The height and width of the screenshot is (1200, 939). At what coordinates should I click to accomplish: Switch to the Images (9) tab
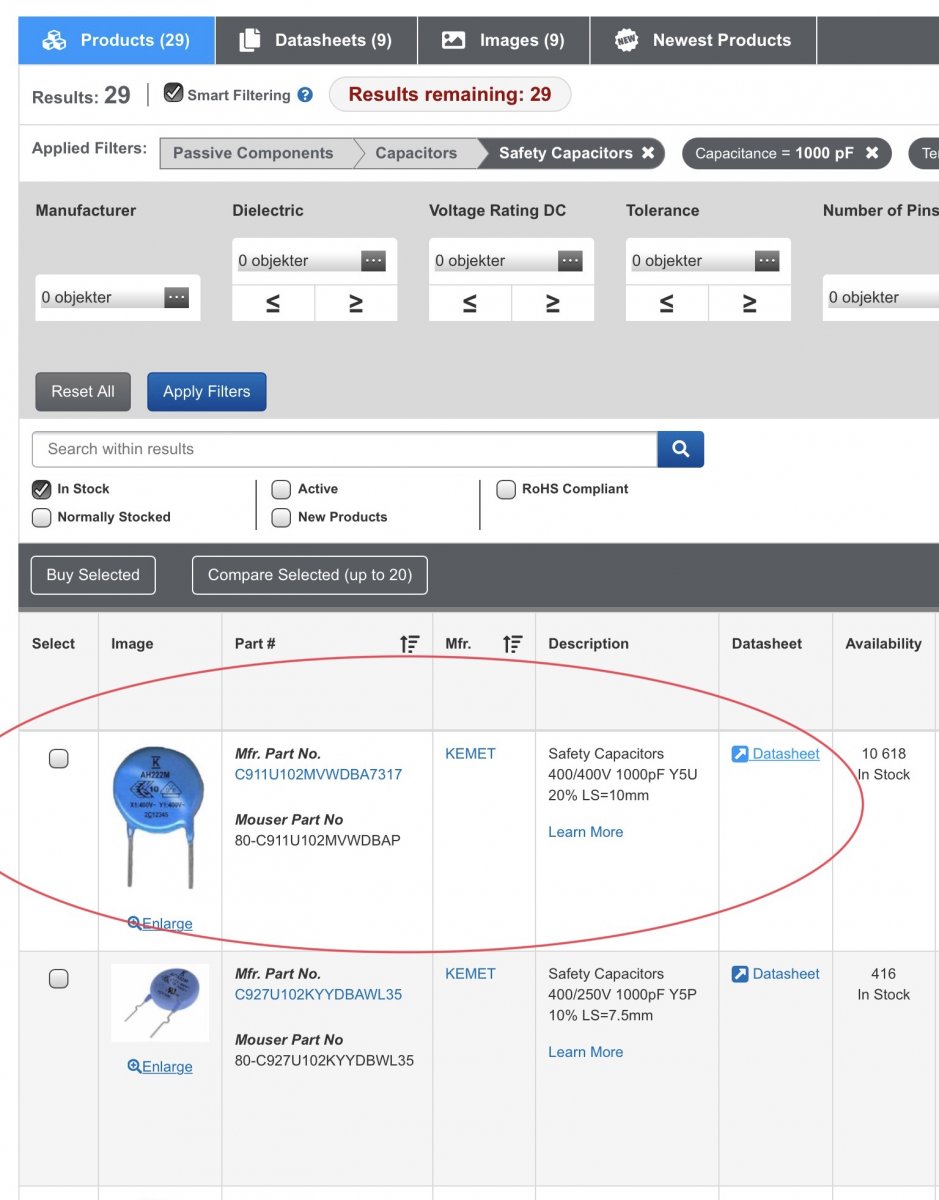(x=503, y=40)
